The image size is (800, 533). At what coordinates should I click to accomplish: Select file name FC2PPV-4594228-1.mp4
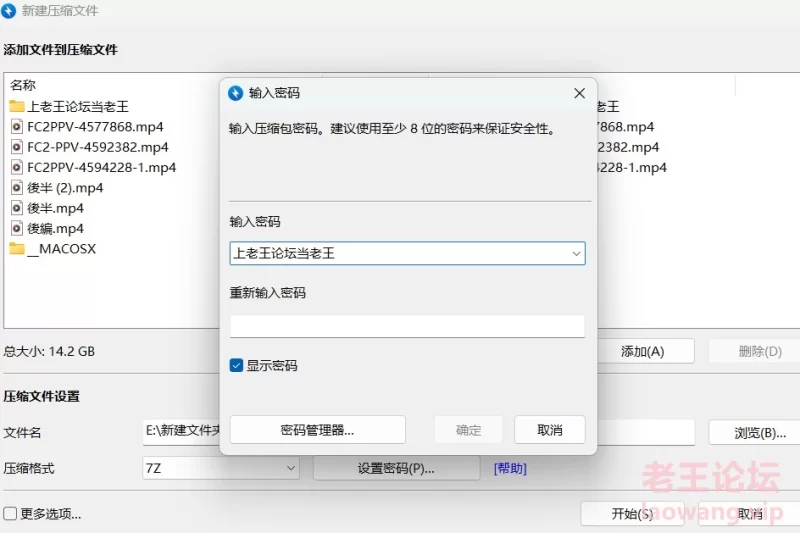[102, 167]
